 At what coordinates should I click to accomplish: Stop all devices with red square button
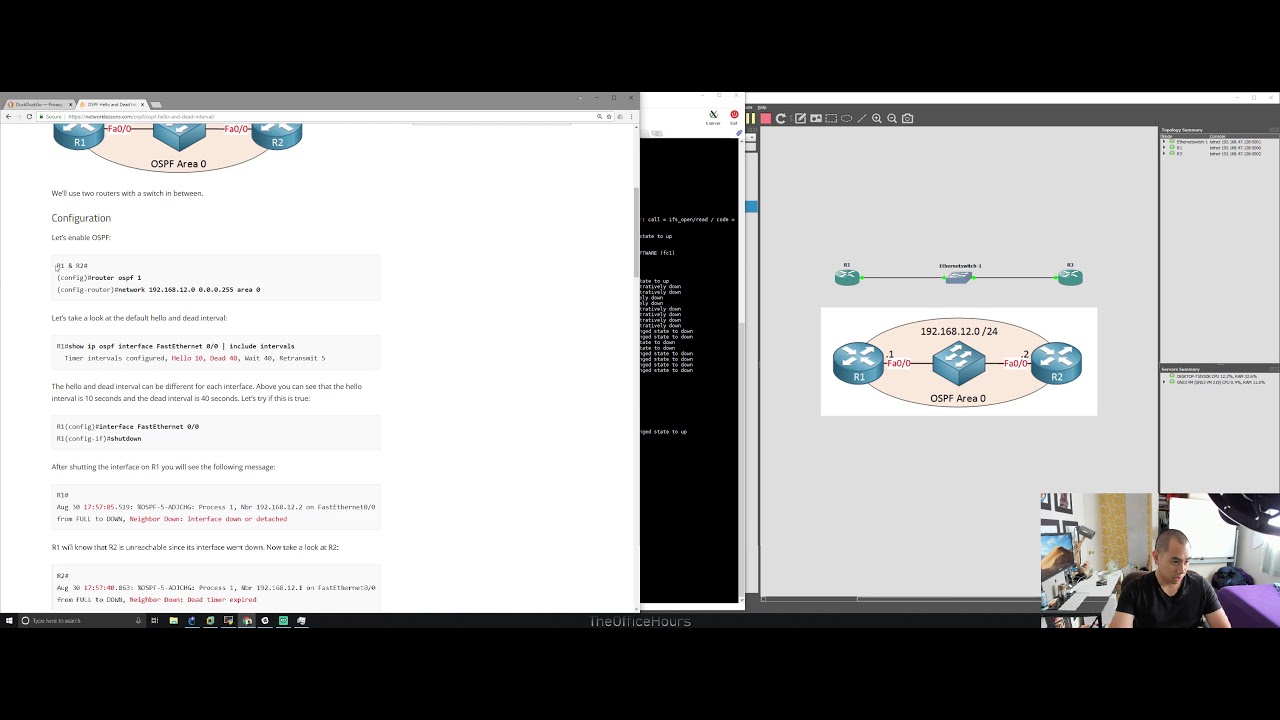(766, 118)
